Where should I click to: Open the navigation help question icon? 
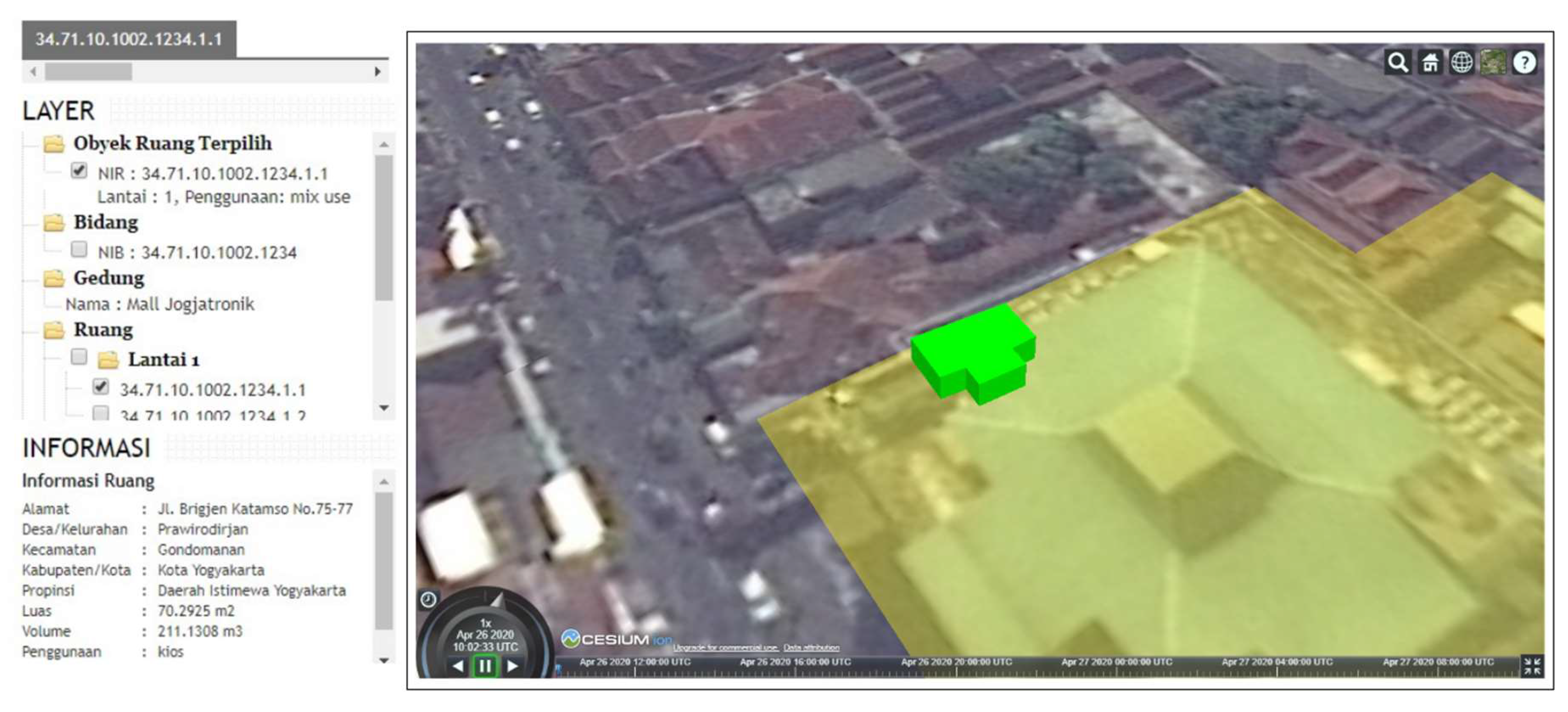1524,62
